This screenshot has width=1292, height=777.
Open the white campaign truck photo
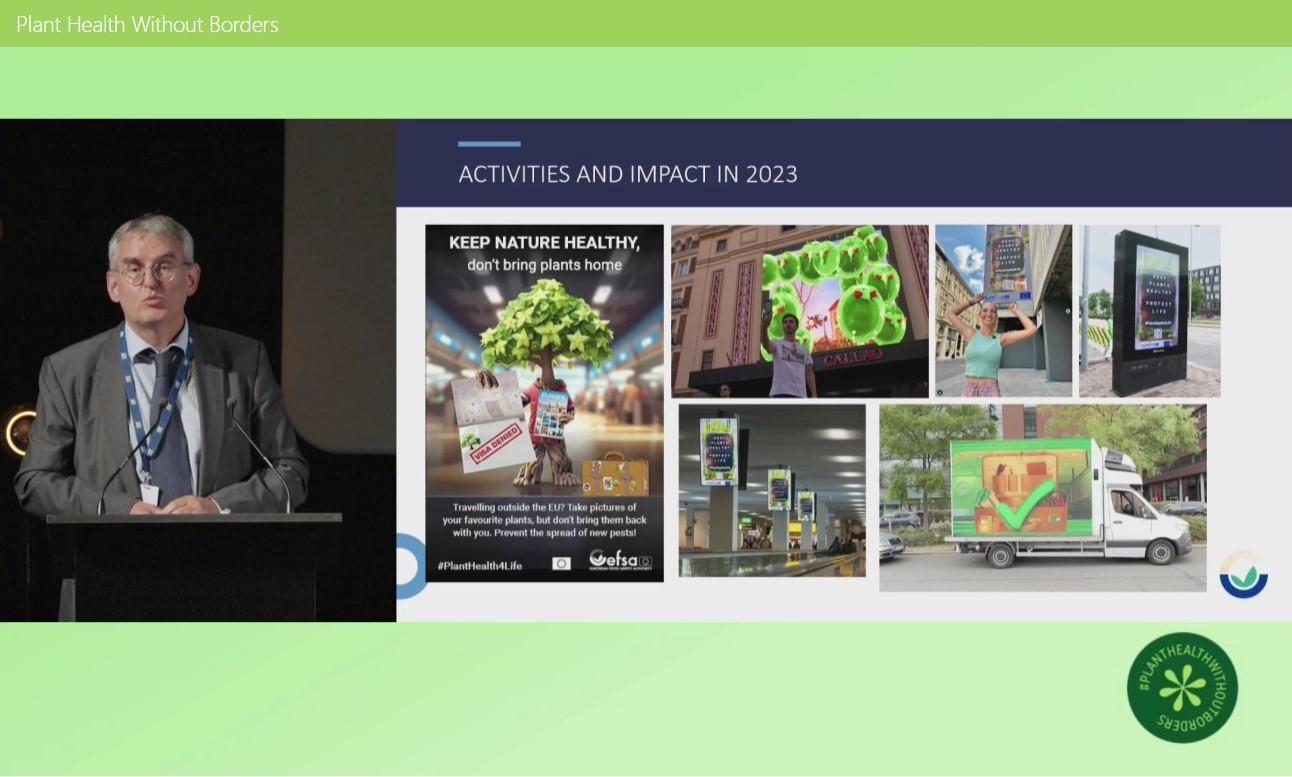[1042, 497]
